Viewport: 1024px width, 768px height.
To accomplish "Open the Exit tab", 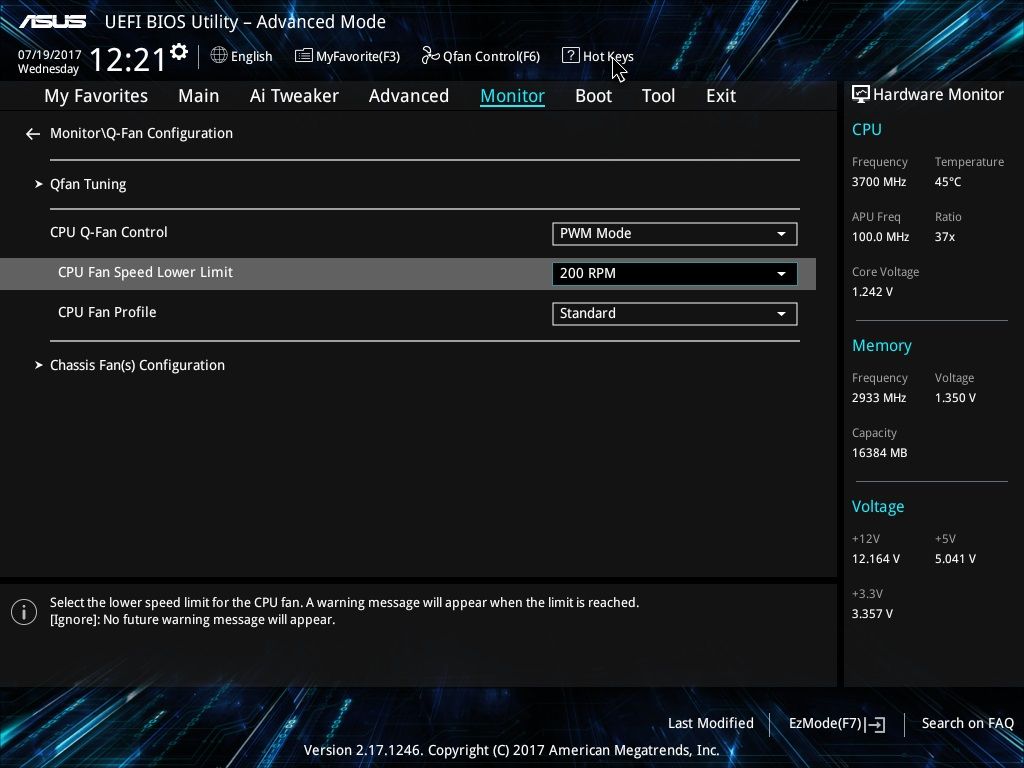I will [x=721, y=96].
